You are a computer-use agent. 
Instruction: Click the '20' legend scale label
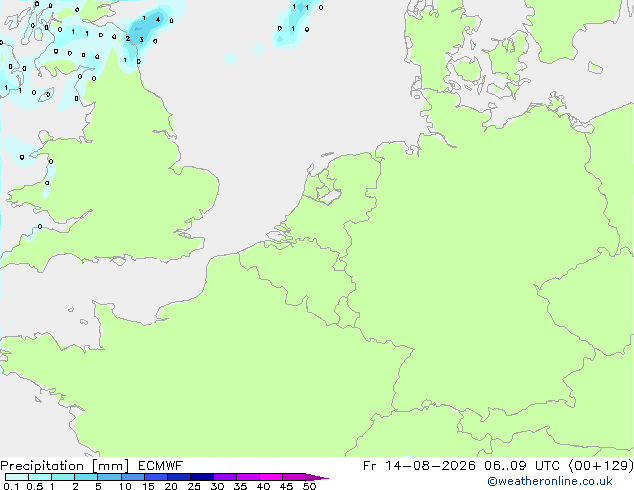click(x=171, y=486)
